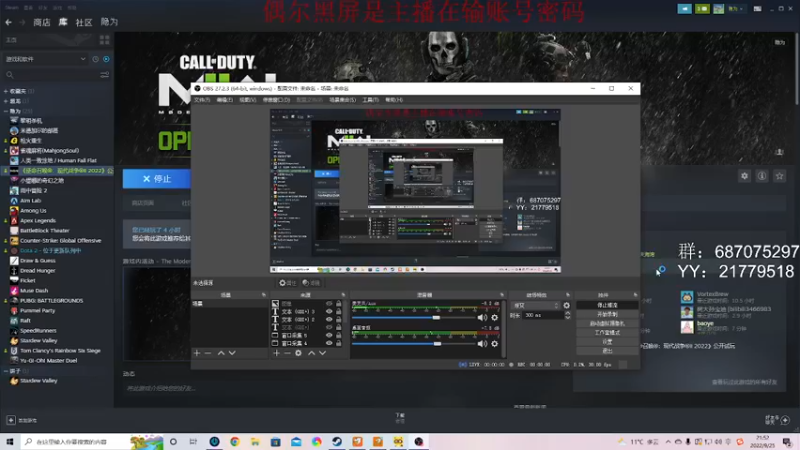Toggle lock on 窗口采集 4 source

[338, 343]
